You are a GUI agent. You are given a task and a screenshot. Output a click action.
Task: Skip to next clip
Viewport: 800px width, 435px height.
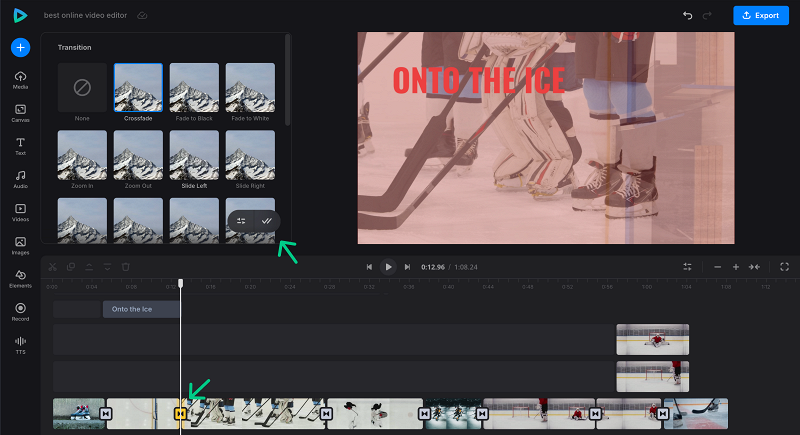407,267
